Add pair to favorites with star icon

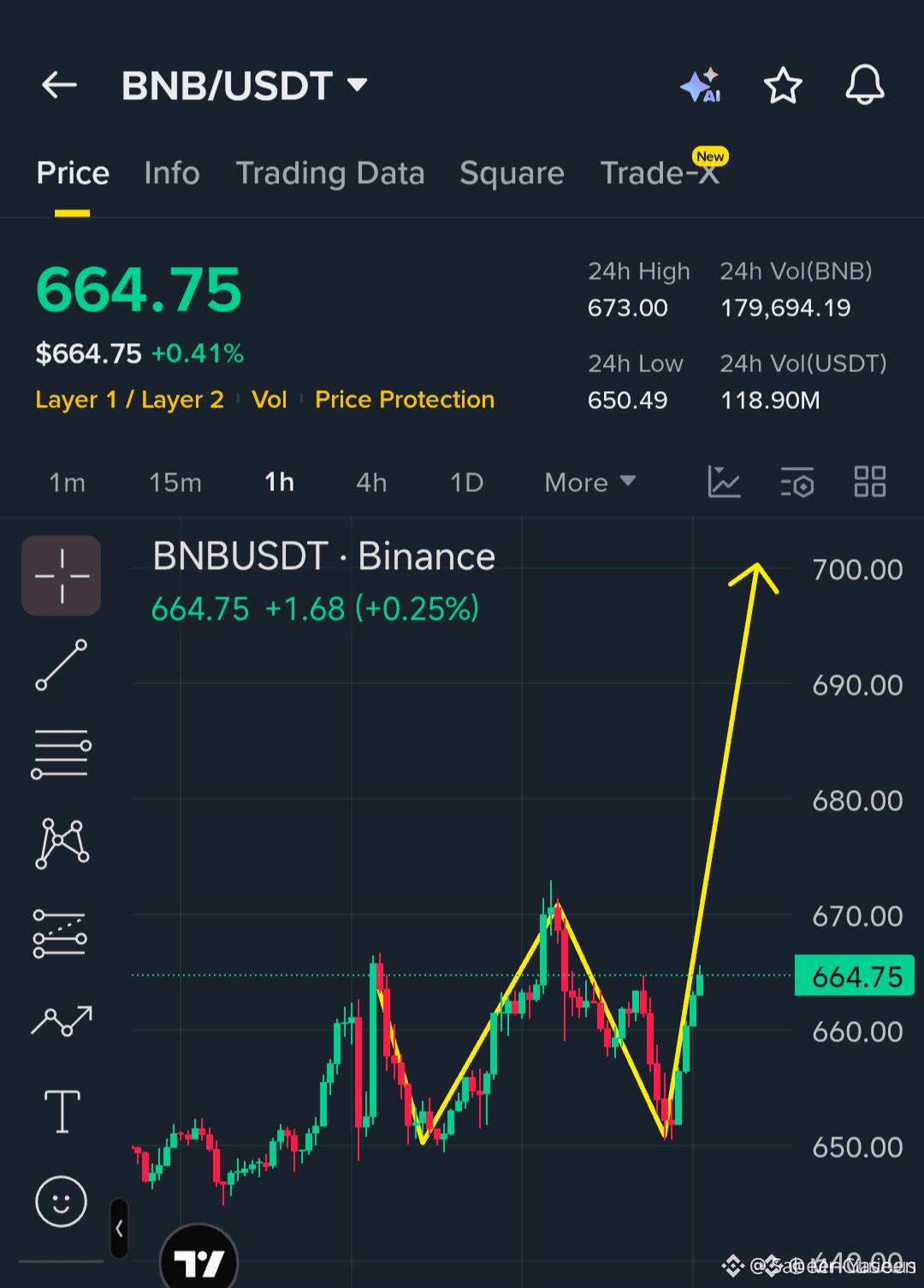(x=782, y=86)
